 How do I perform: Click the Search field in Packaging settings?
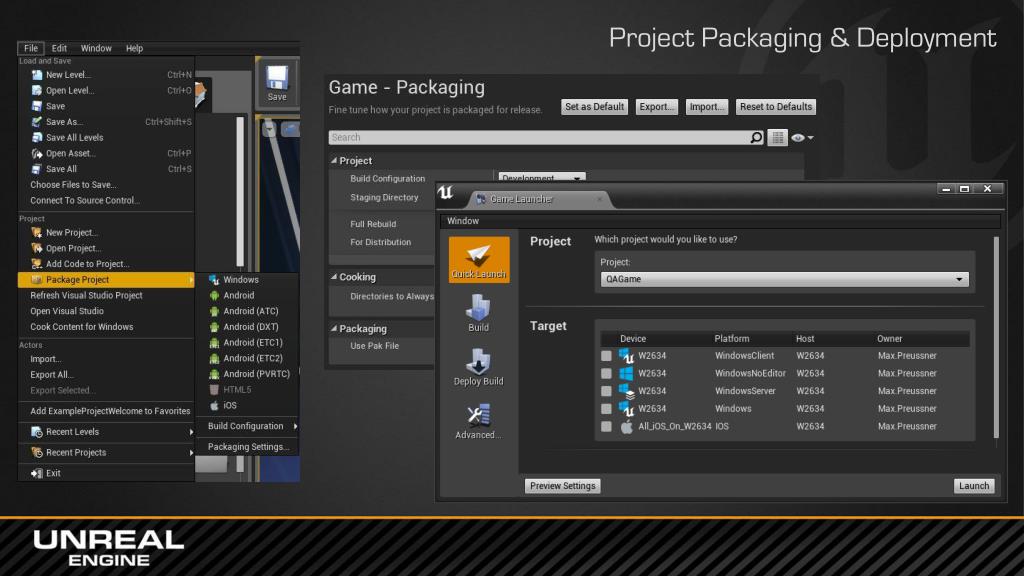click(539, 137)
